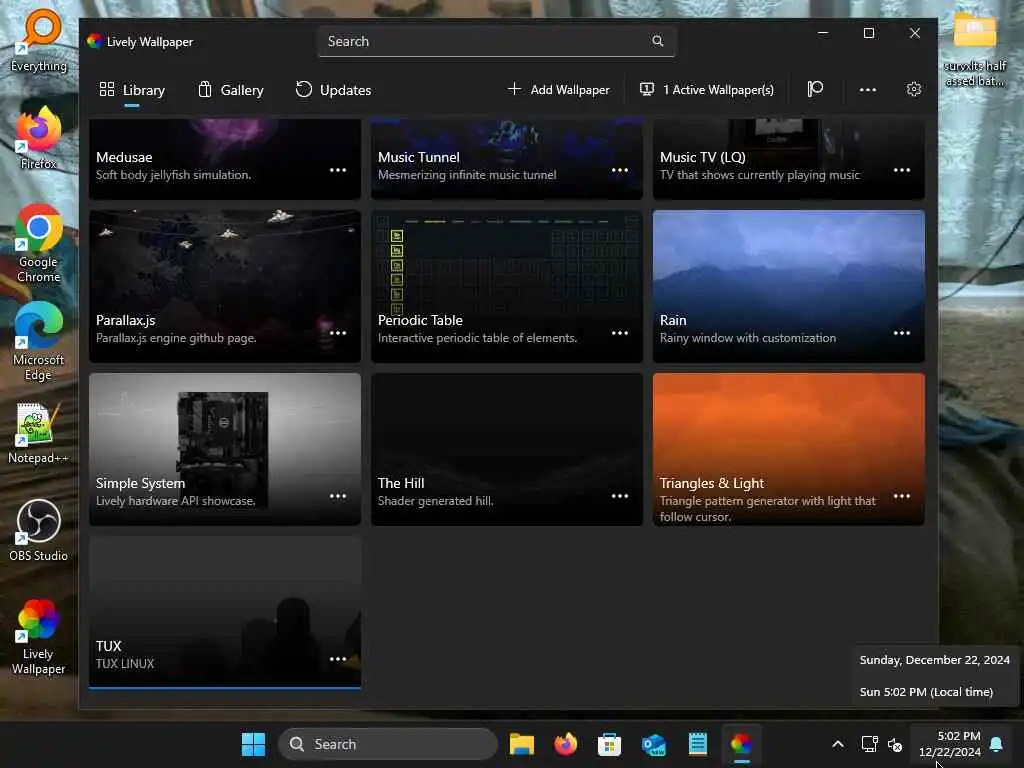Open Microsoft Edge desktop shortcut
Image resolution: width=1024 pixels, height=768 pixels.
(x=39, y=341)
